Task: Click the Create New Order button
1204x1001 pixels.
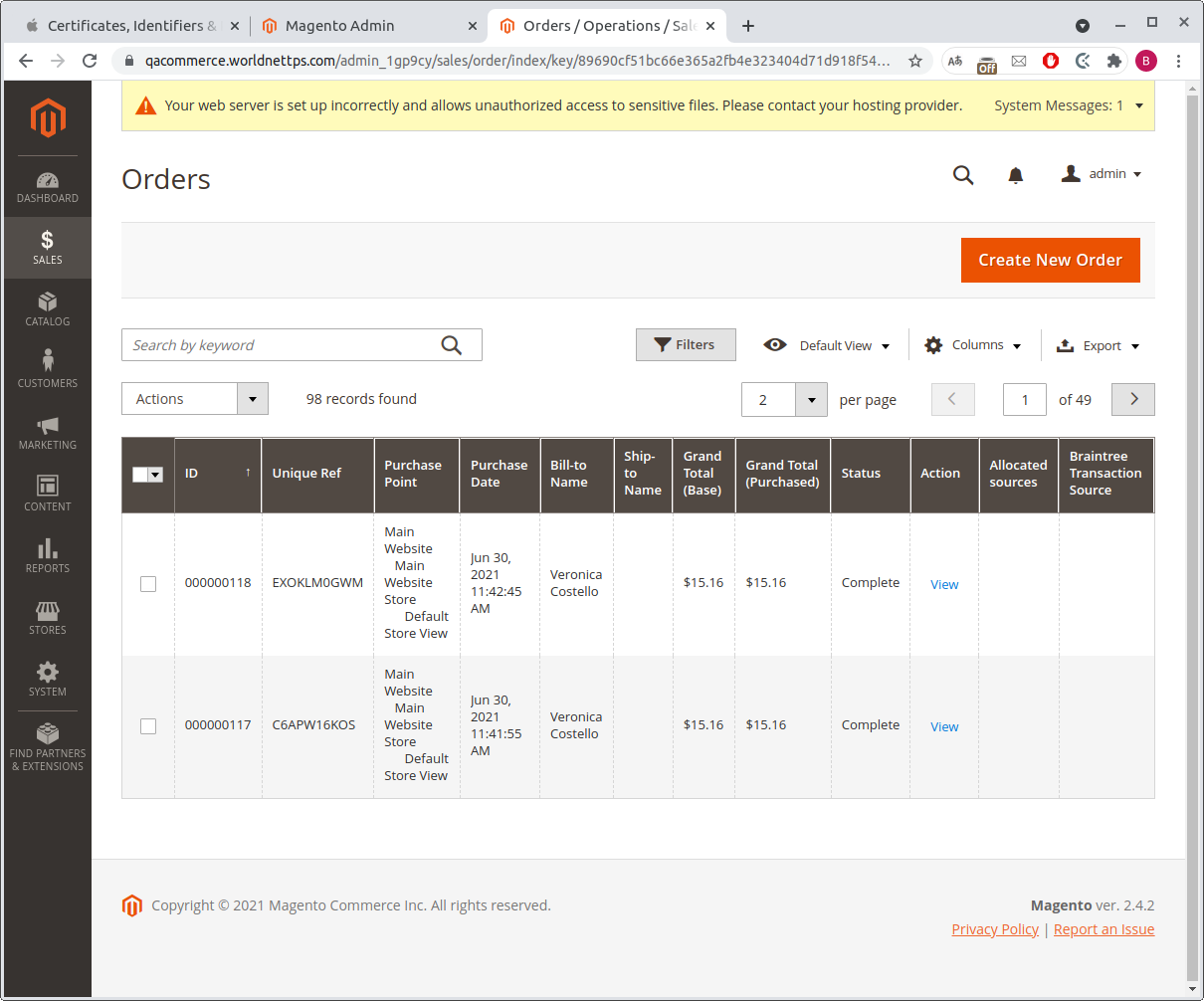Action: click(1050, 260)
